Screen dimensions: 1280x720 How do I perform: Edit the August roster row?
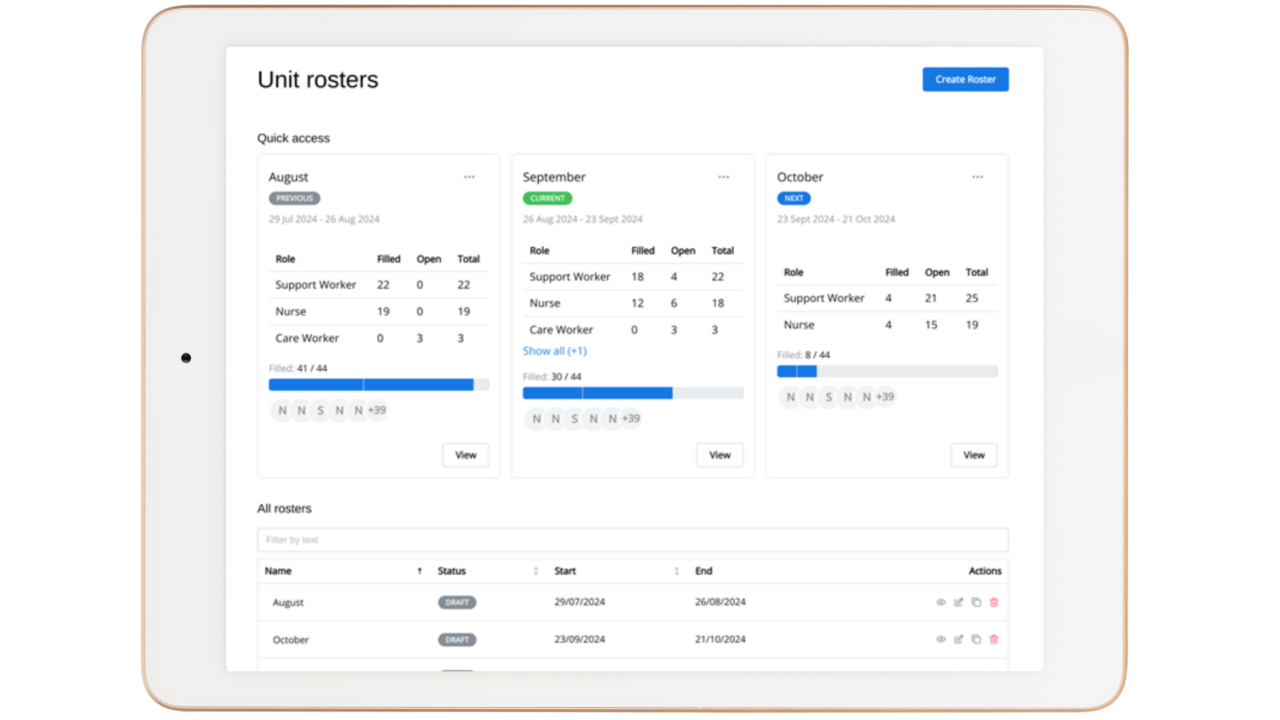coord(958,602)
